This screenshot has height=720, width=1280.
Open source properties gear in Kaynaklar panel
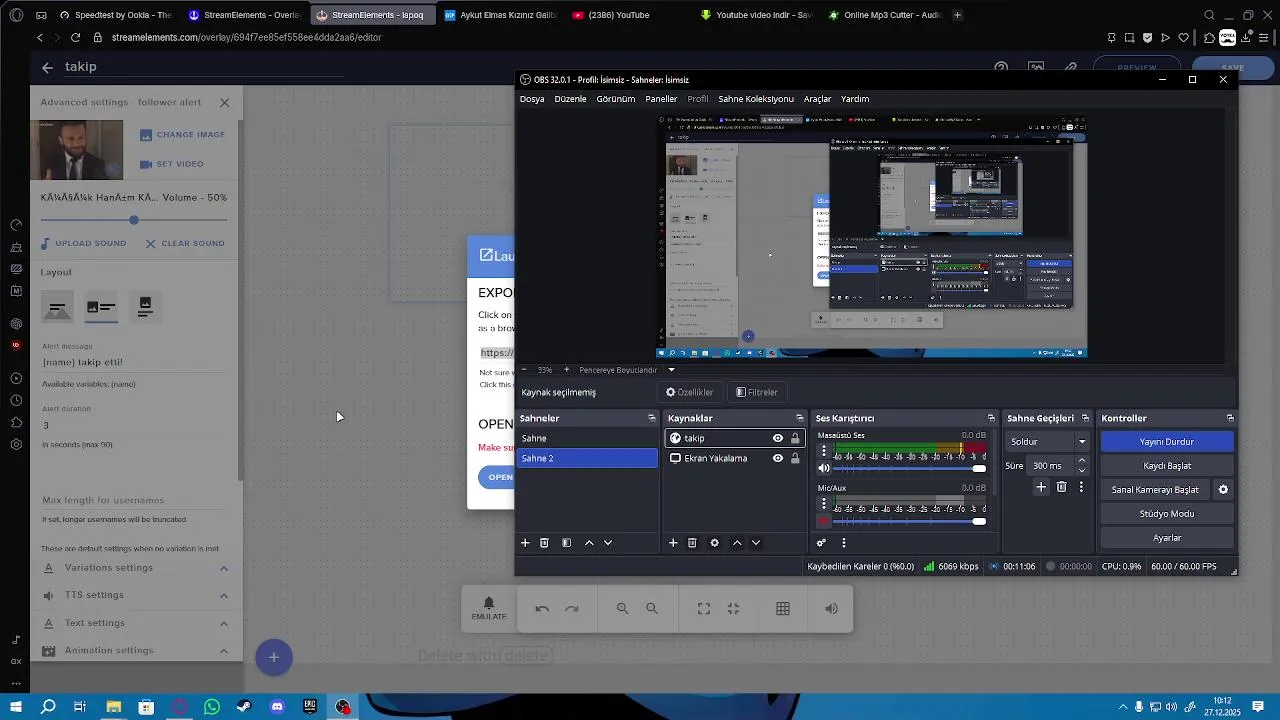pos(714,543)
